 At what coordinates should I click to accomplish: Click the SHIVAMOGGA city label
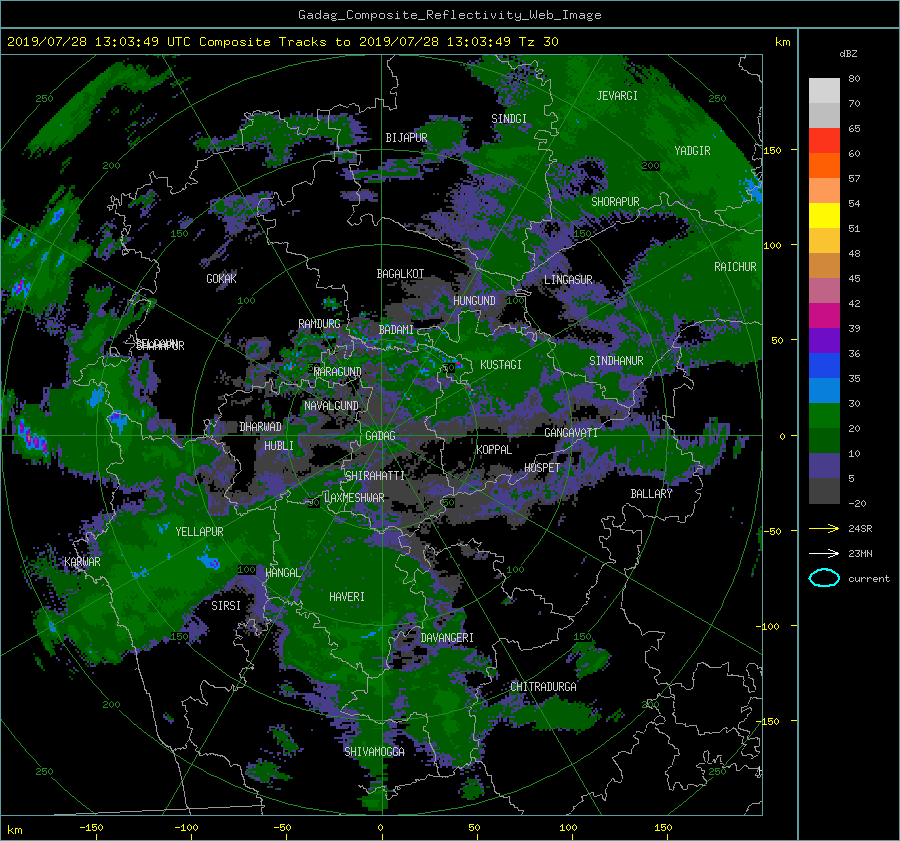(x=374, y=751)
